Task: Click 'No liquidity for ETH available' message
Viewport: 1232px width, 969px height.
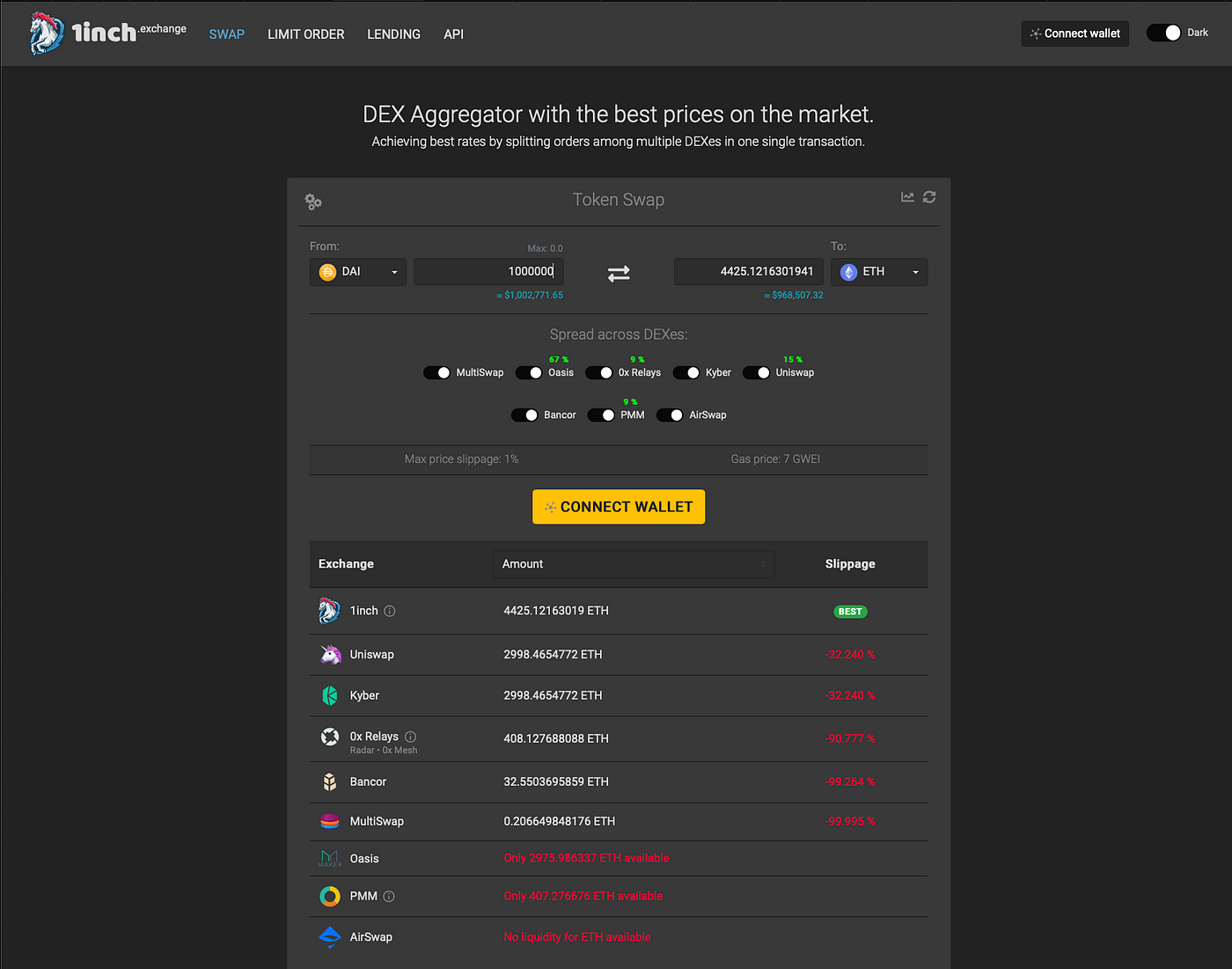Action: [577, 937]
